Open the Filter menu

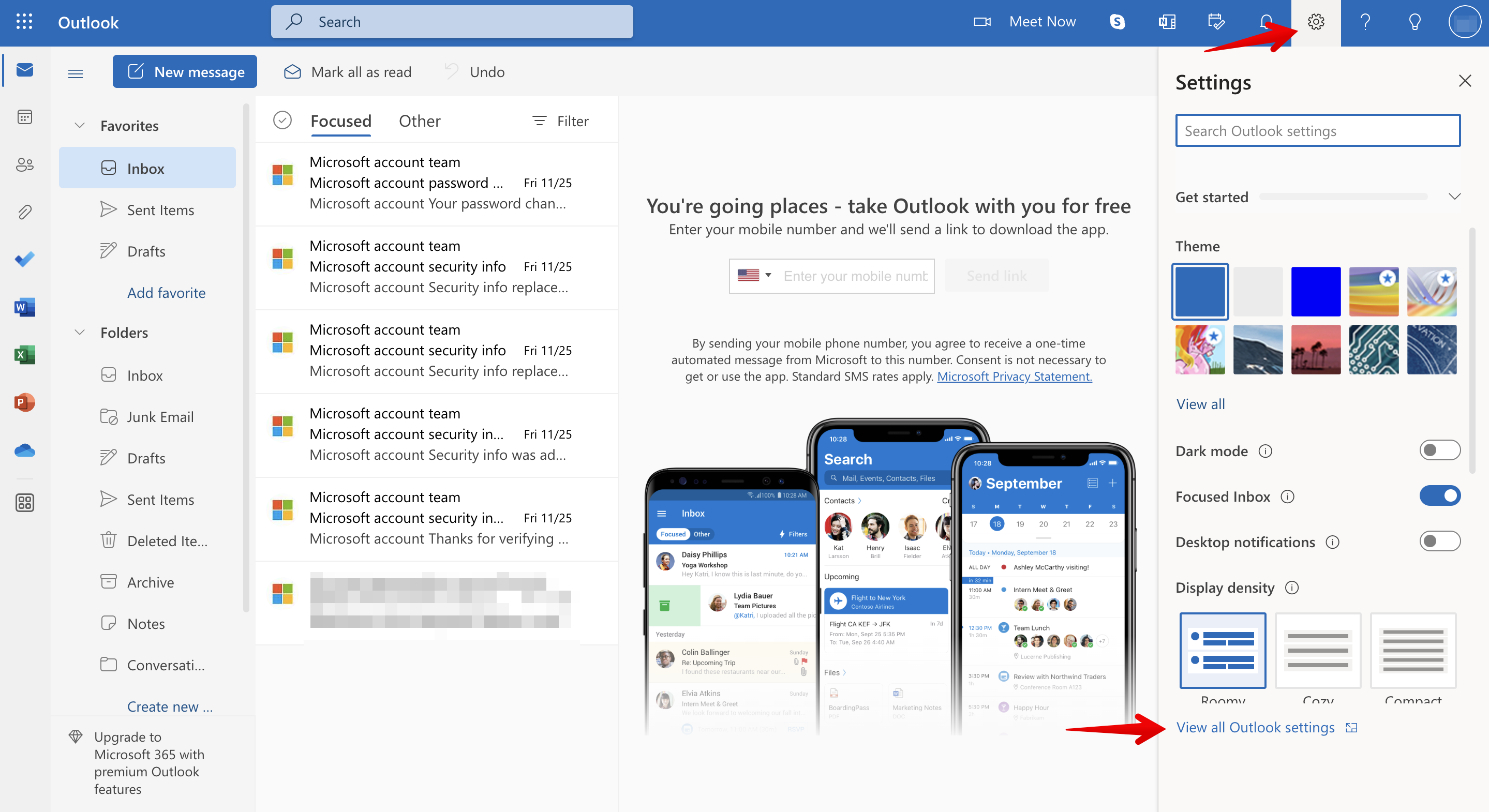pyautogui.click(x=560, y=121)
